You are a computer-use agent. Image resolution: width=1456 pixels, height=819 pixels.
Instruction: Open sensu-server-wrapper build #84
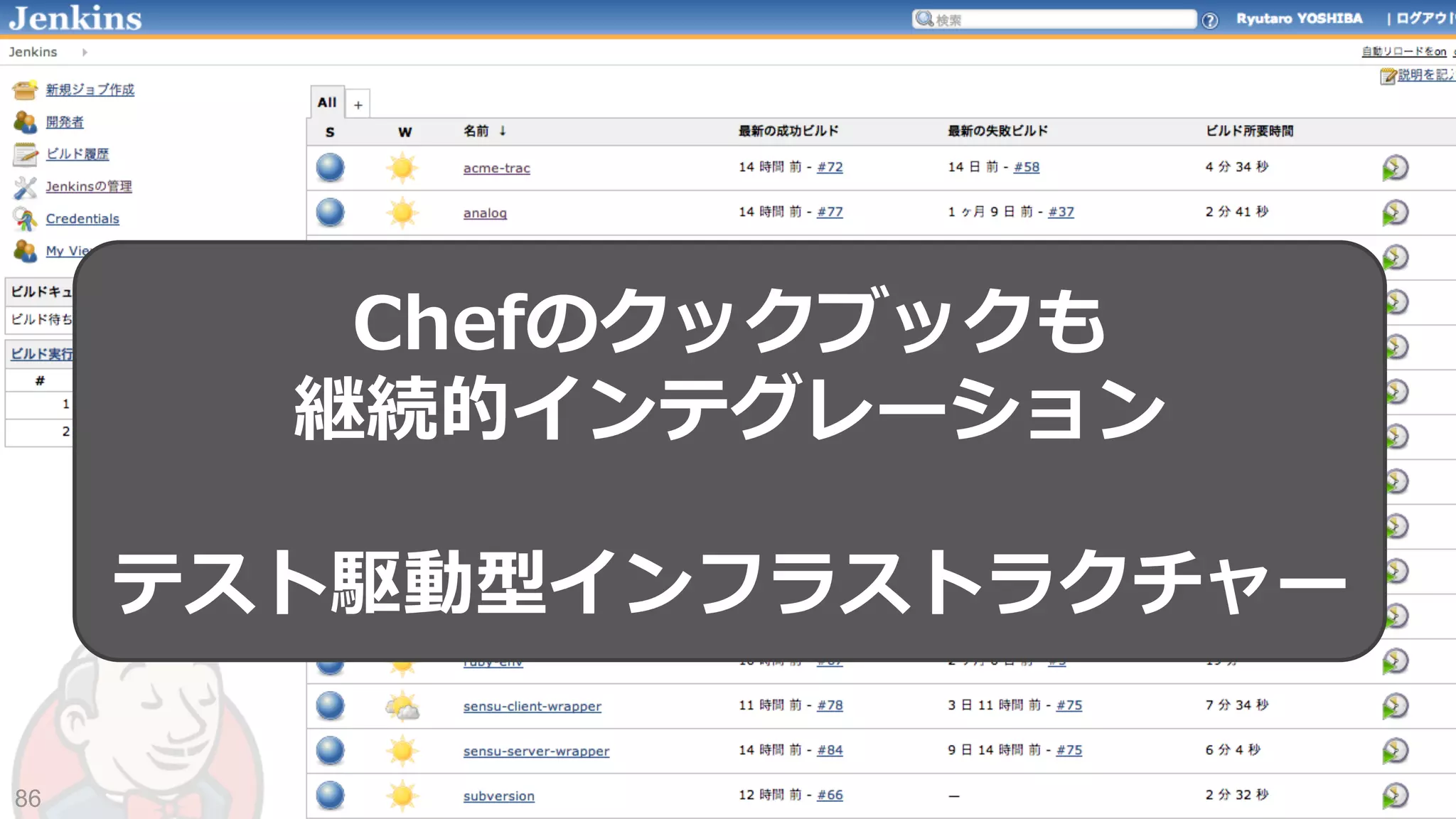click(830, 750)
